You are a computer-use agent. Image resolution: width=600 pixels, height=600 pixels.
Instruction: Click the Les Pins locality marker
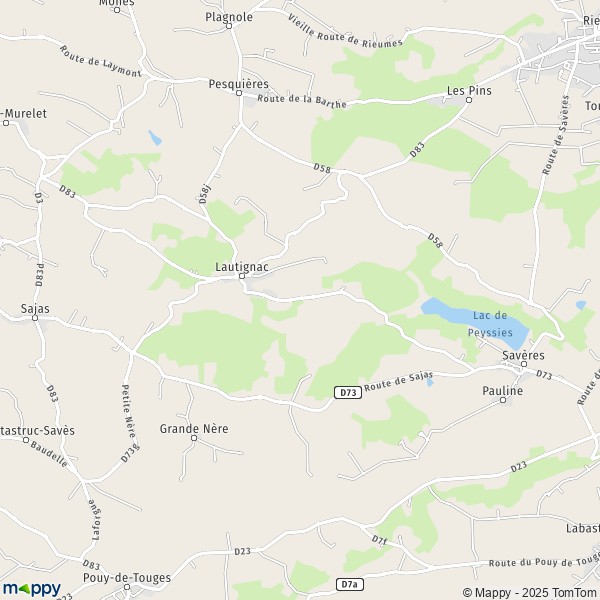coord(469,100)
